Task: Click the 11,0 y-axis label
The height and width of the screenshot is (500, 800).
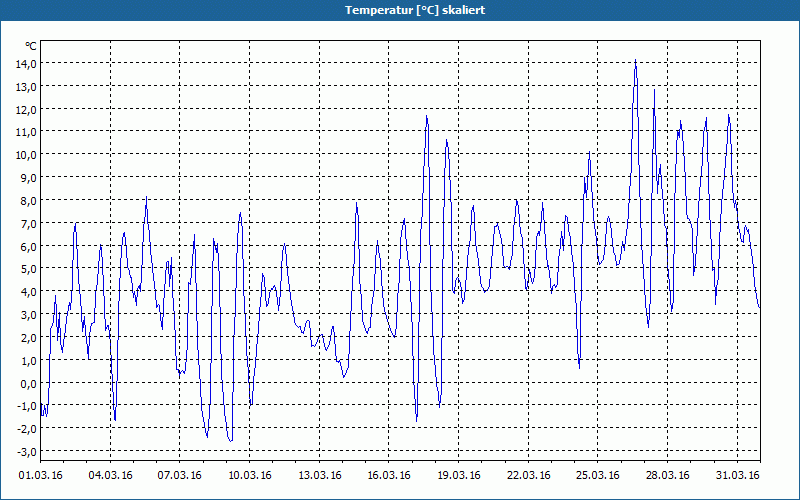Action: click(x=27, y=132)
